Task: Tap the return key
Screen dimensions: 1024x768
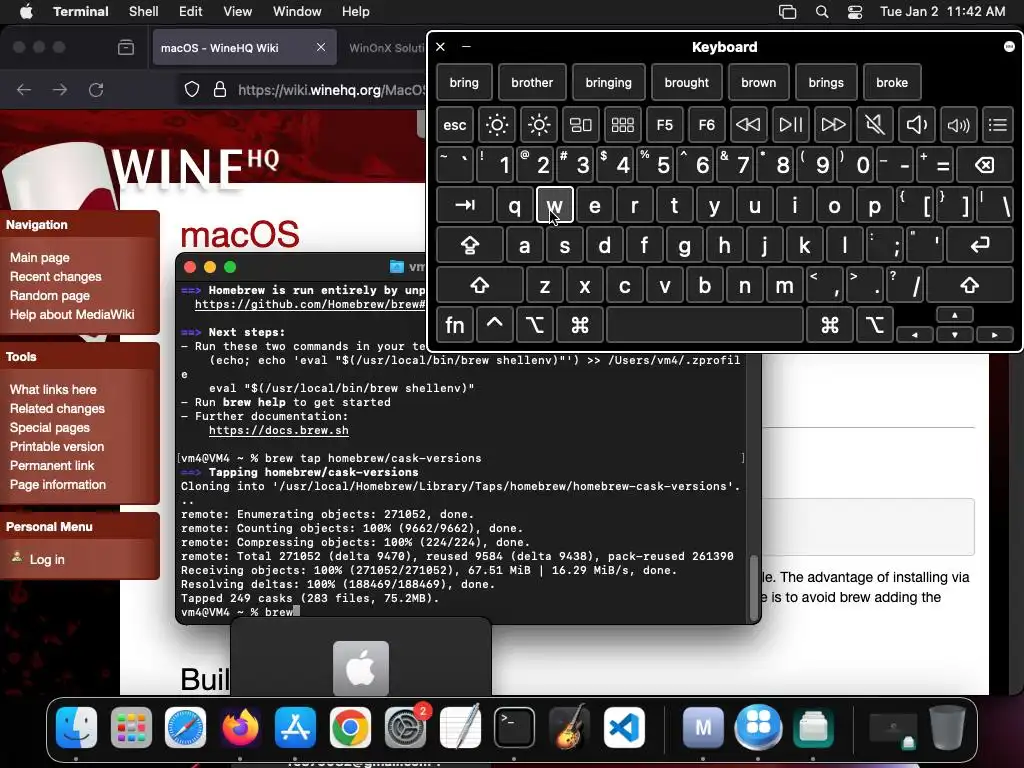Action: point(980,246)
